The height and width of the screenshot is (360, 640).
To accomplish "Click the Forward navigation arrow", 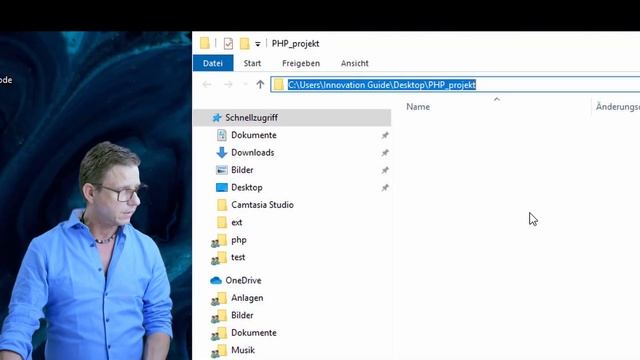I will point(228,84).
